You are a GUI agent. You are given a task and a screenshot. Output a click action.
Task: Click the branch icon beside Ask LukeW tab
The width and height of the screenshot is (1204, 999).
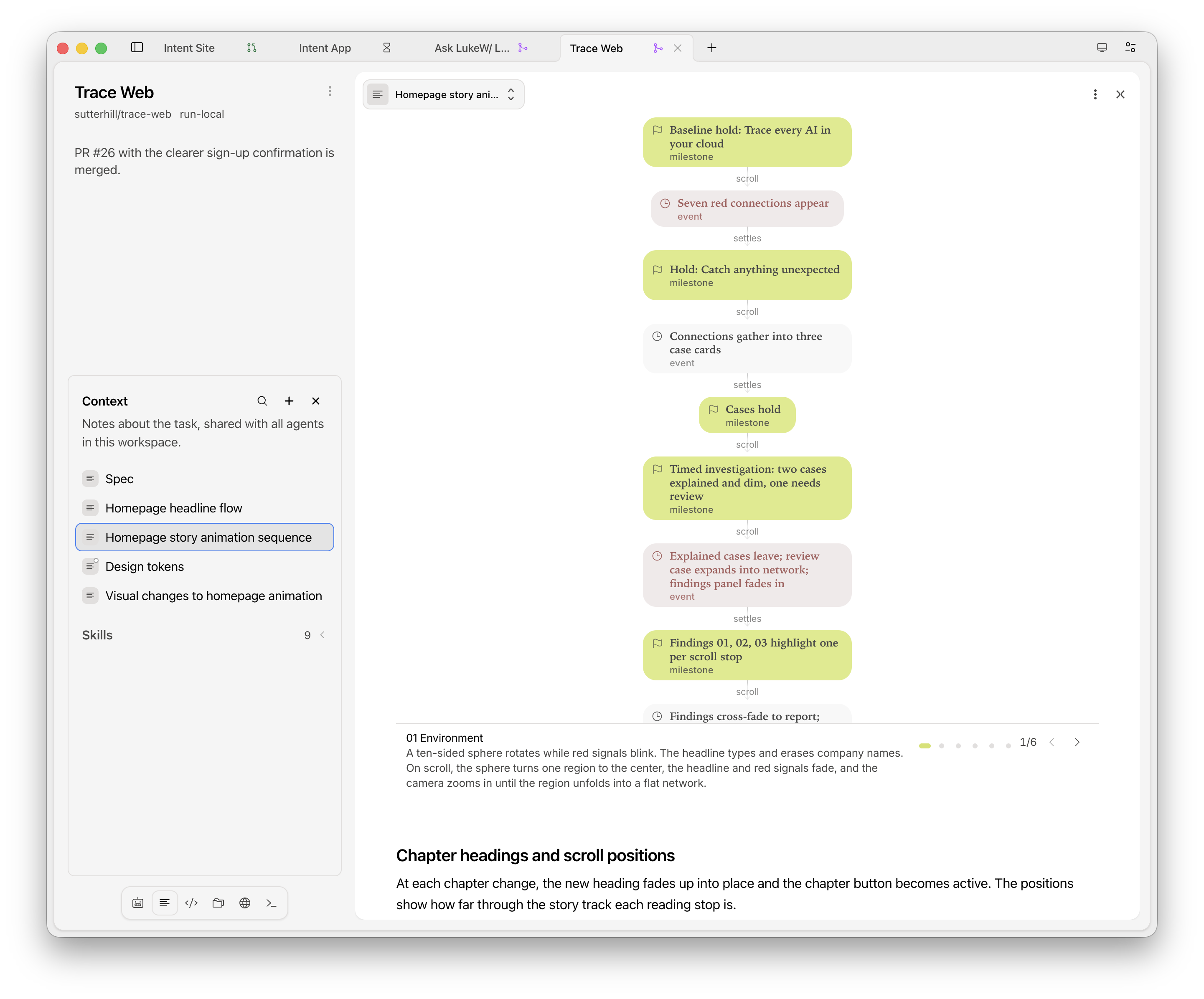click(x=523, y=48)
